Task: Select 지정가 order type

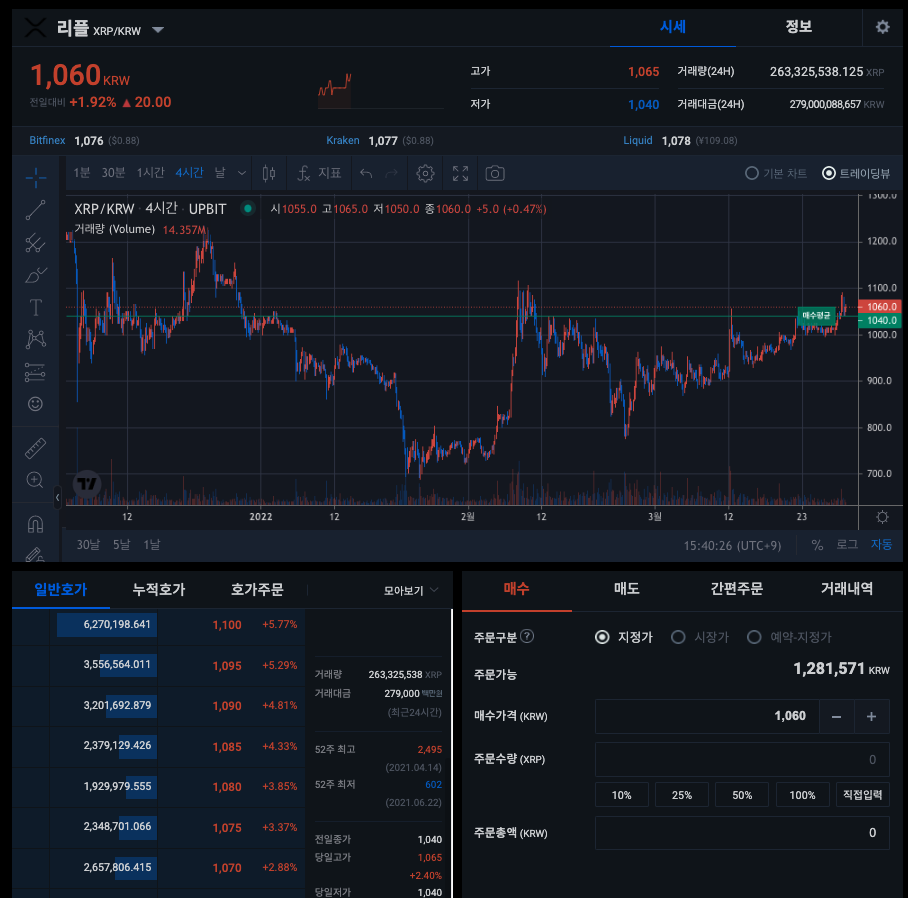Action: (x=624, y=637)
